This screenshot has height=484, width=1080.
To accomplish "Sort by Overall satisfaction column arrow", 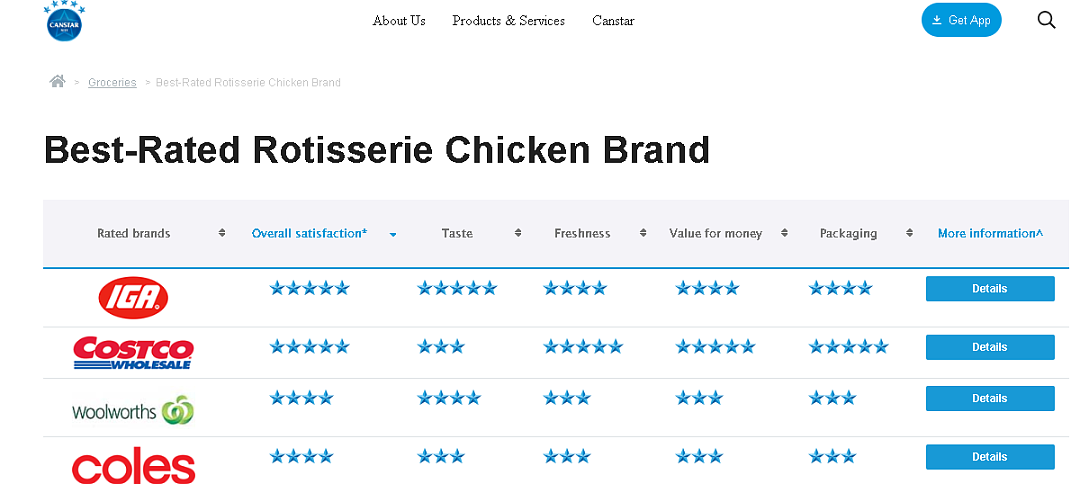I will point(393,235).
